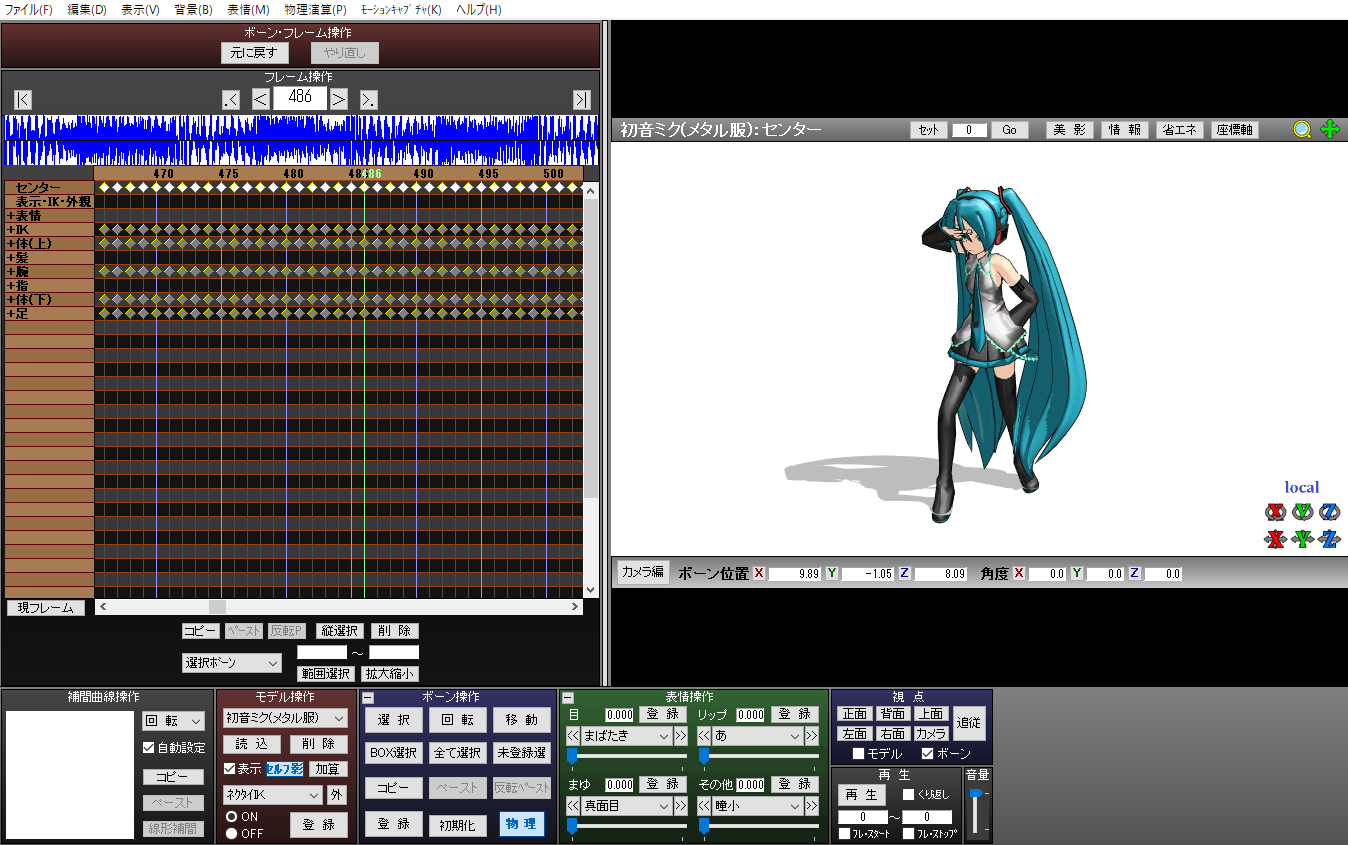Select the IK OFF radio button
Viewport: 1348px width, 845px height.
coord(231,834)
